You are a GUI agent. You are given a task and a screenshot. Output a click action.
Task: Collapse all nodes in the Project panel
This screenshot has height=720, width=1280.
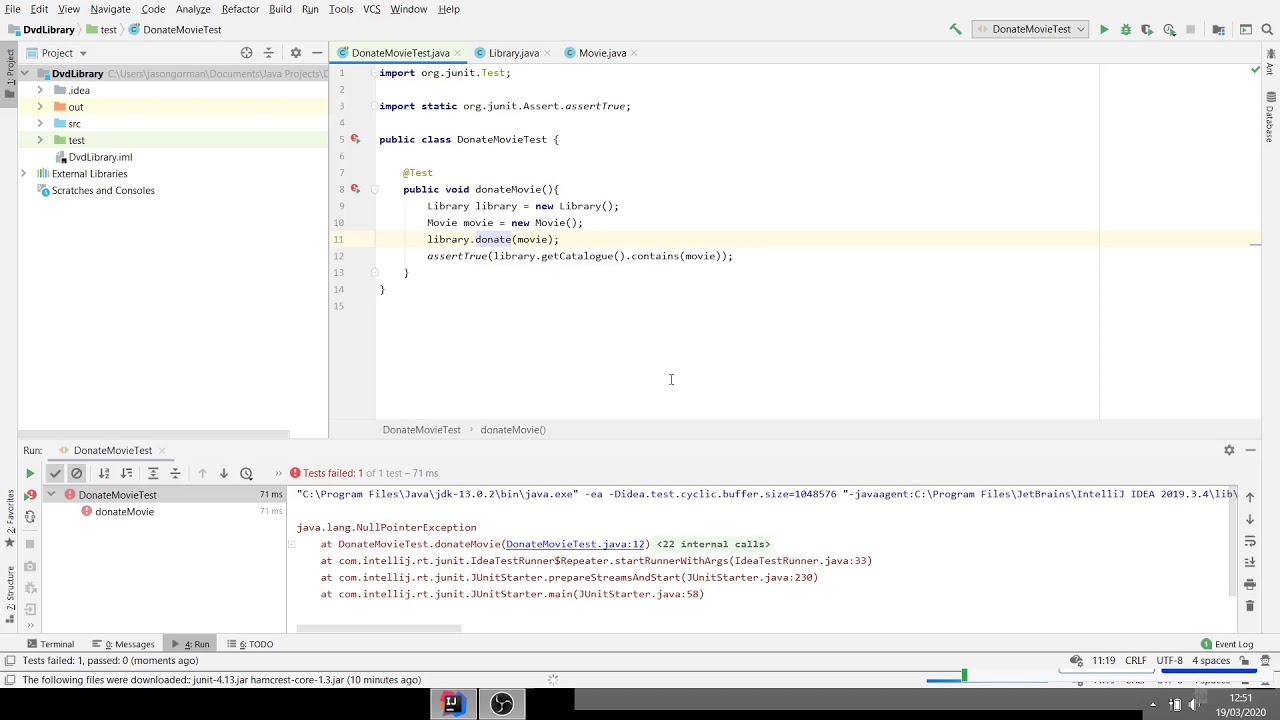(x=268, y=53)
